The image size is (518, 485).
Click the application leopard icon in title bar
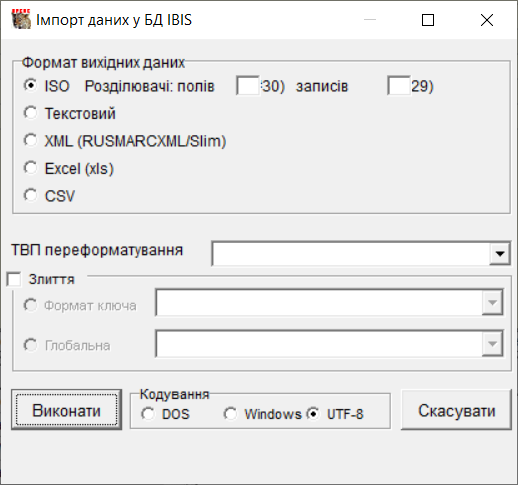[x=21, y=19]
